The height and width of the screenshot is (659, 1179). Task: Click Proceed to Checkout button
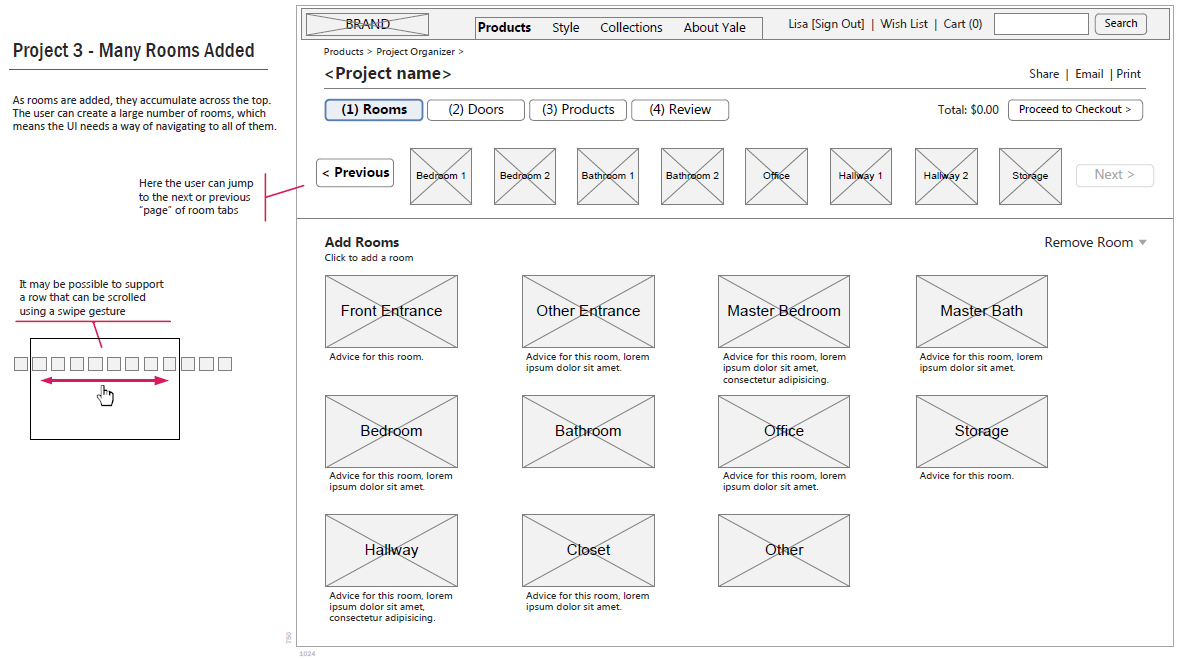(1075, 110)
